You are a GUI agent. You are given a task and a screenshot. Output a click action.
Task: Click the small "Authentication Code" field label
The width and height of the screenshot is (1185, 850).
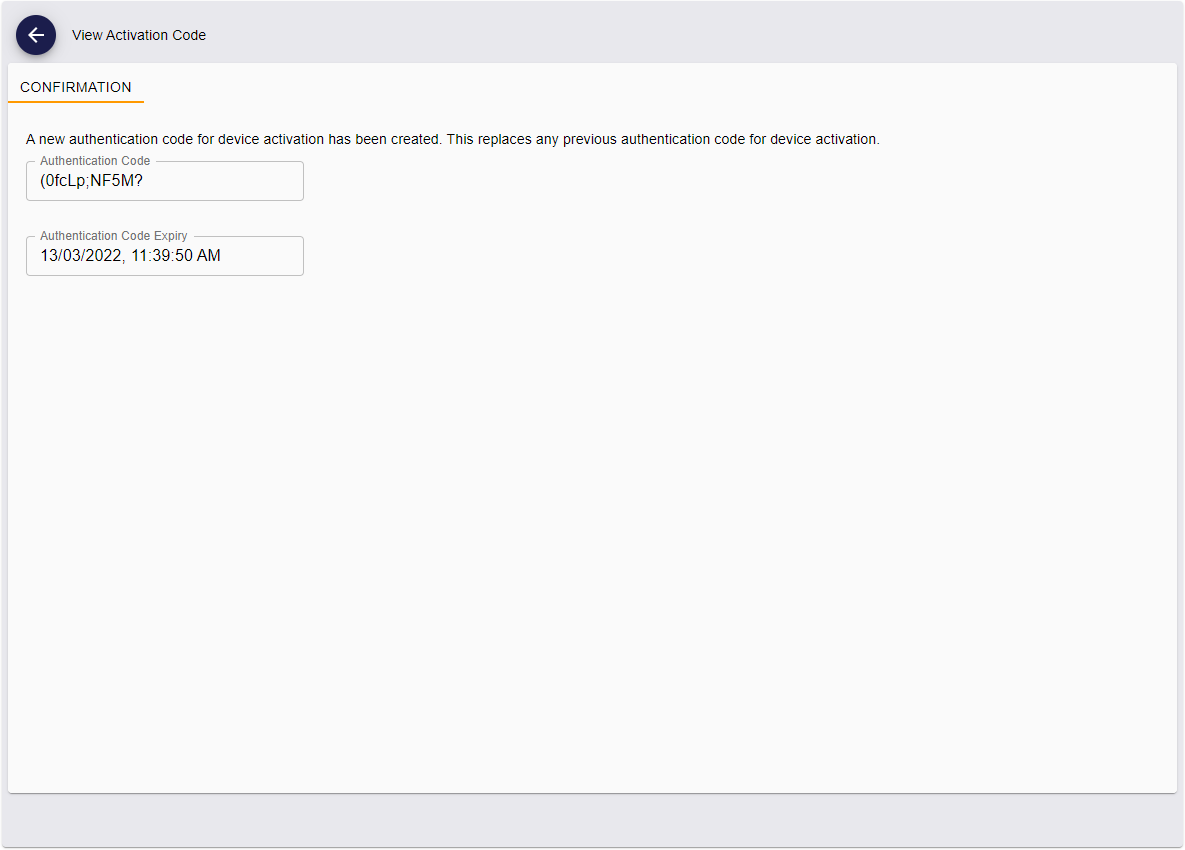tap(95, 161)
